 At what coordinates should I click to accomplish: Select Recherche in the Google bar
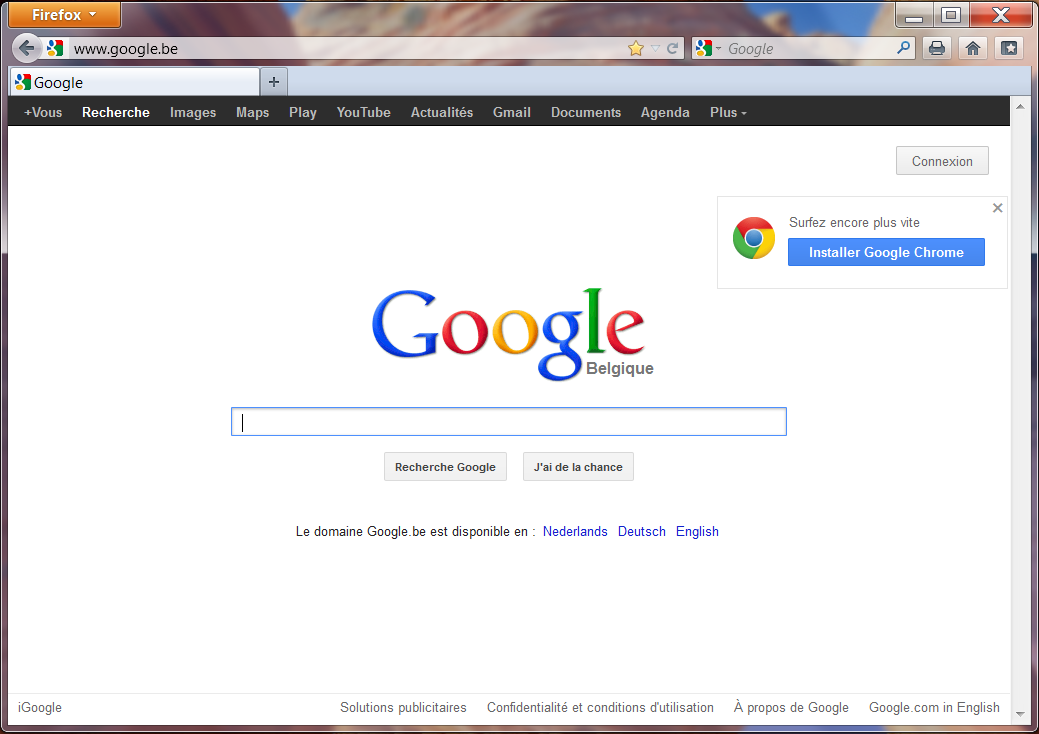tap(116, 112)
